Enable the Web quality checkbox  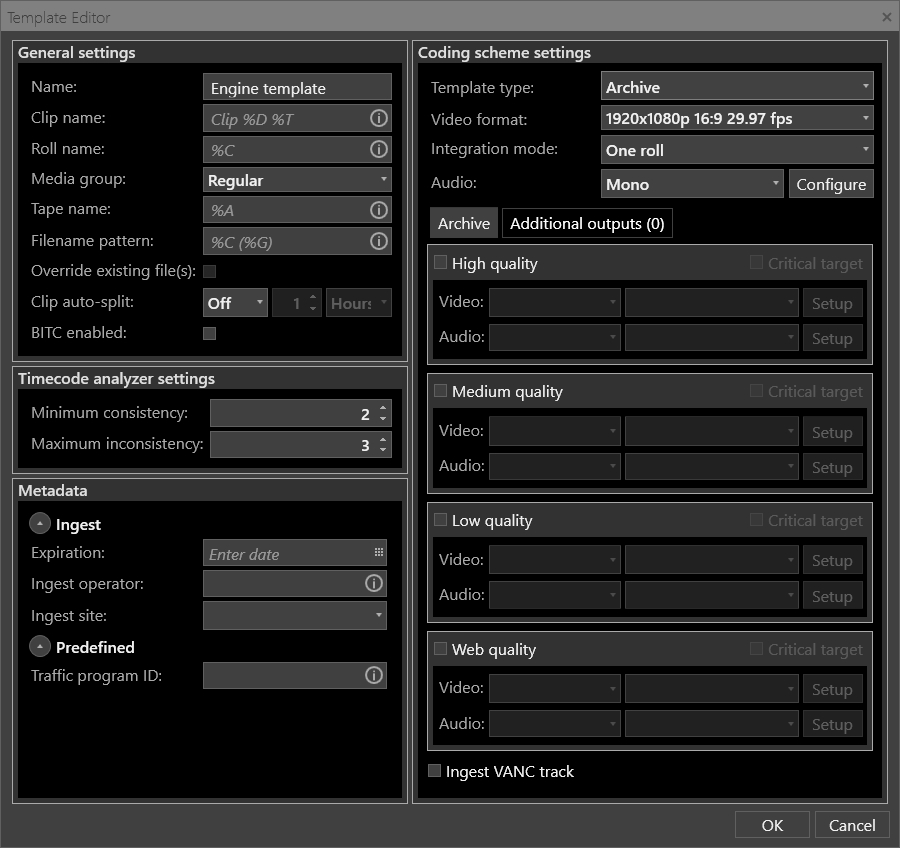pos(440,649)
